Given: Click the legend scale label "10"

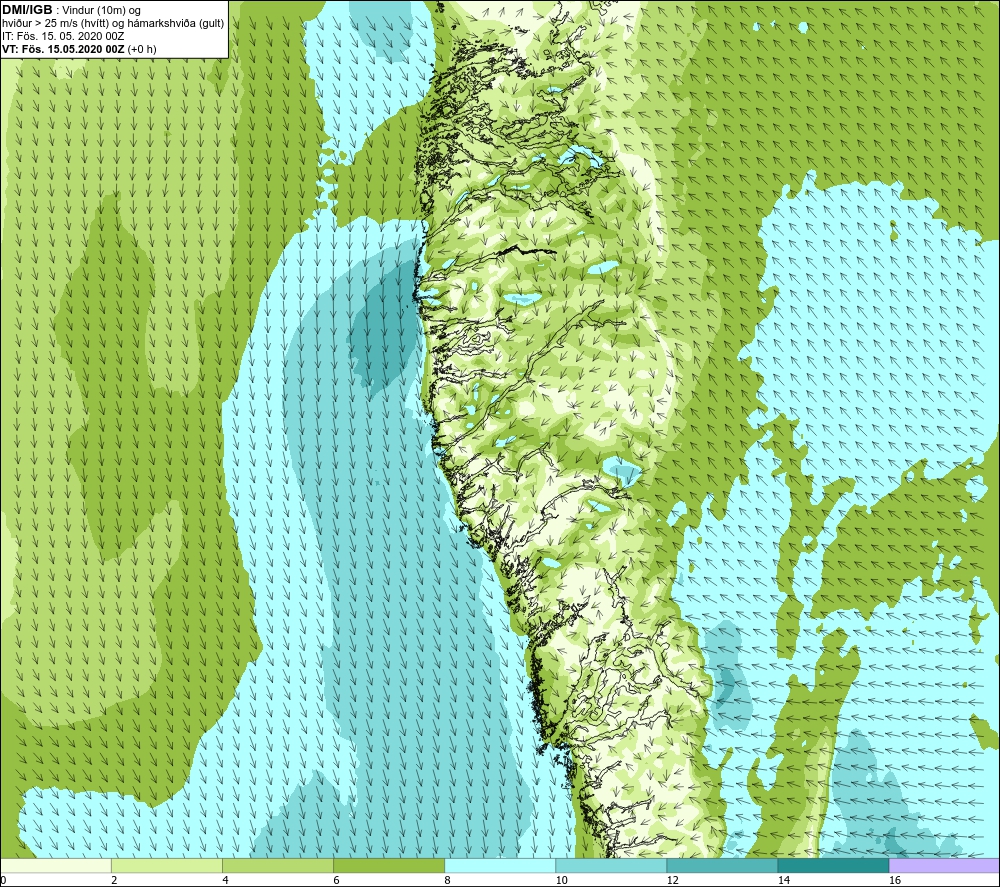Looking at the screenshot, I should pos(561,880).
